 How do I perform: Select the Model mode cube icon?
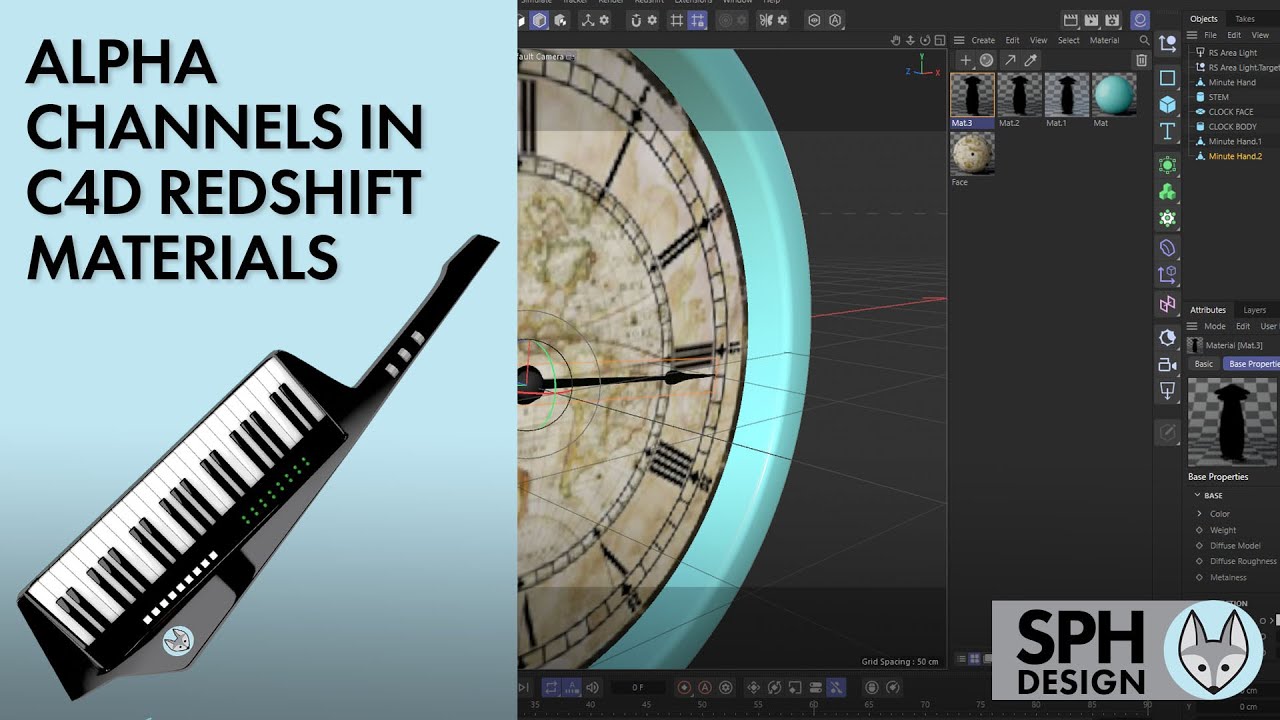pyautogui.click(x=540, y=20)
